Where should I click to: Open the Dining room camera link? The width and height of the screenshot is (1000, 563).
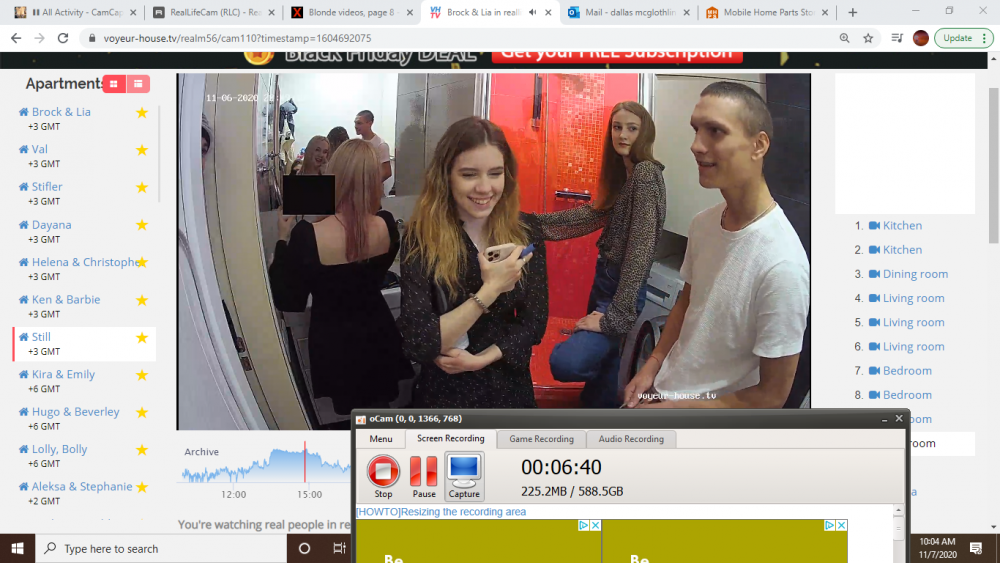(915, 274)
